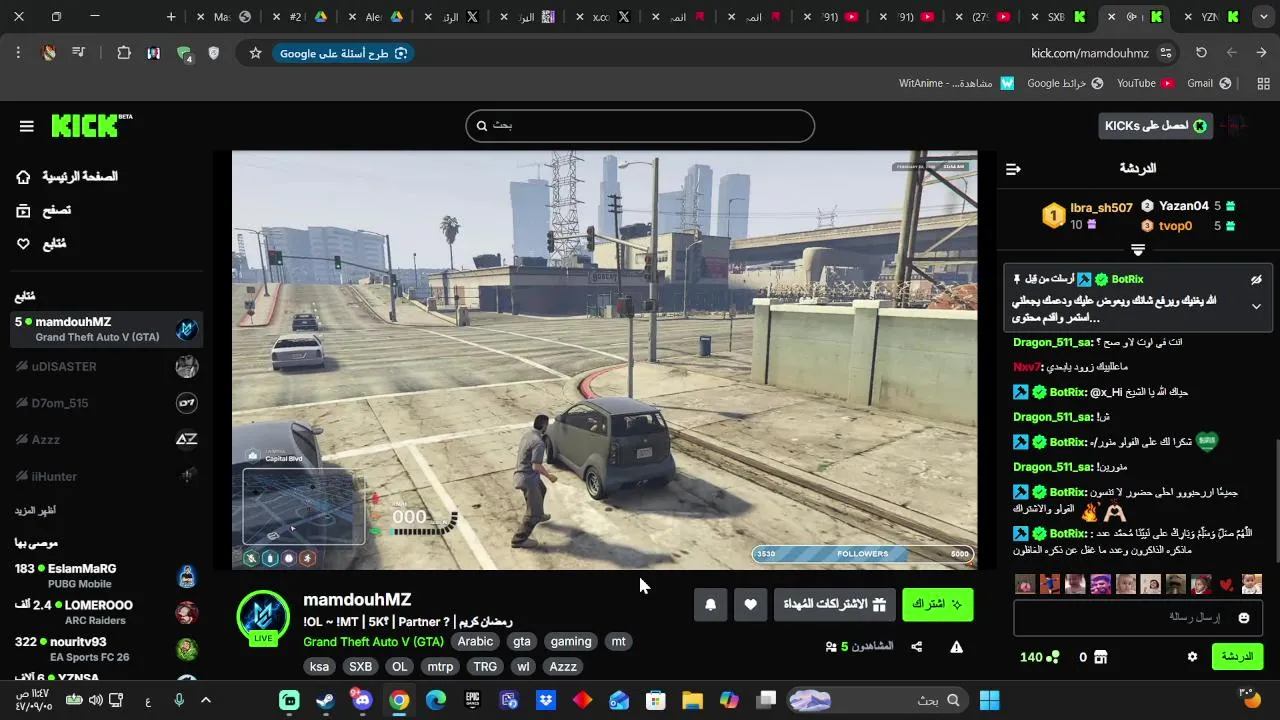Viewport: 1280px width, 720px height.
Task: Open Chrome extensions puzzle icon
Action: 124,53
